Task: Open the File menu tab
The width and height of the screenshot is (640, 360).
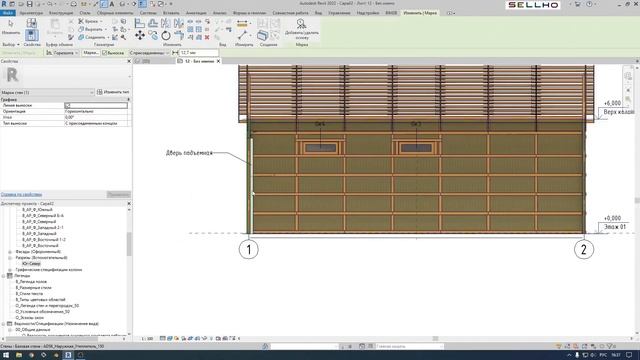Action: [x=7, y=13]
